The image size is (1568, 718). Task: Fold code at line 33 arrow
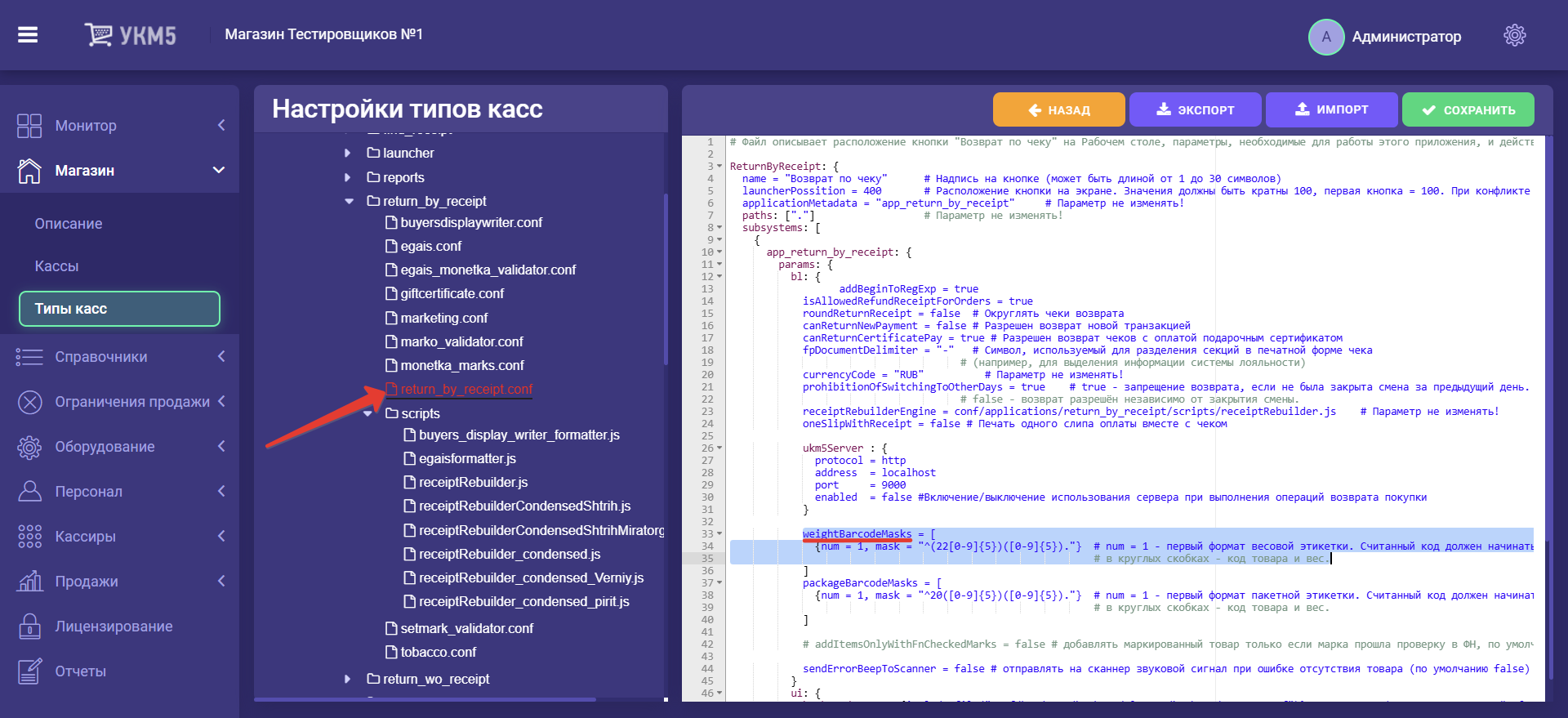point(719,534)
